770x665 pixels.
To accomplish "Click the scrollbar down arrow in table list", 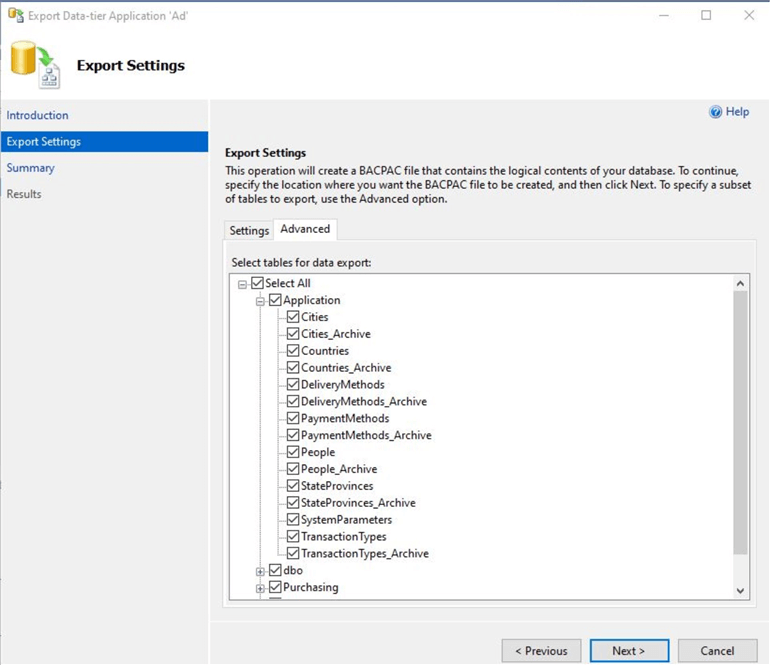I will (740, 591).
